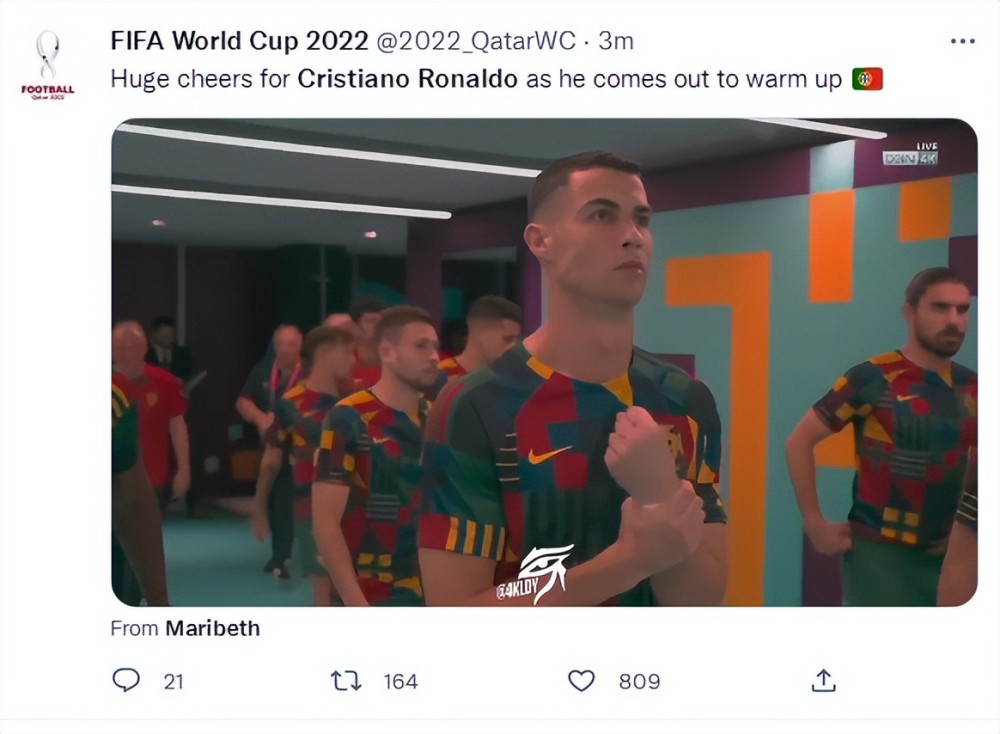
Task: Open the FIFA World Cup profile avatar
Action: 47,64
